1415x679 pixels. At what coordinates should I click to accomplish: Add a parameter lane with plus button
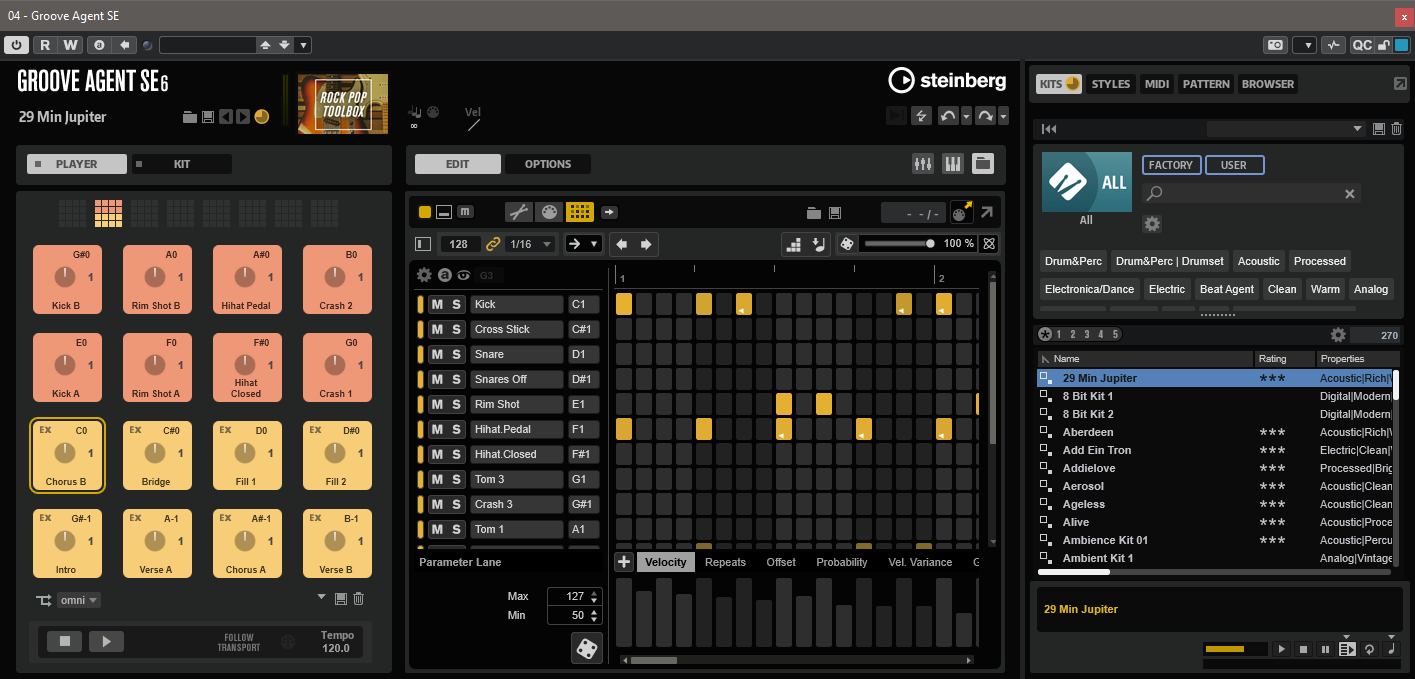coord(624,562)
